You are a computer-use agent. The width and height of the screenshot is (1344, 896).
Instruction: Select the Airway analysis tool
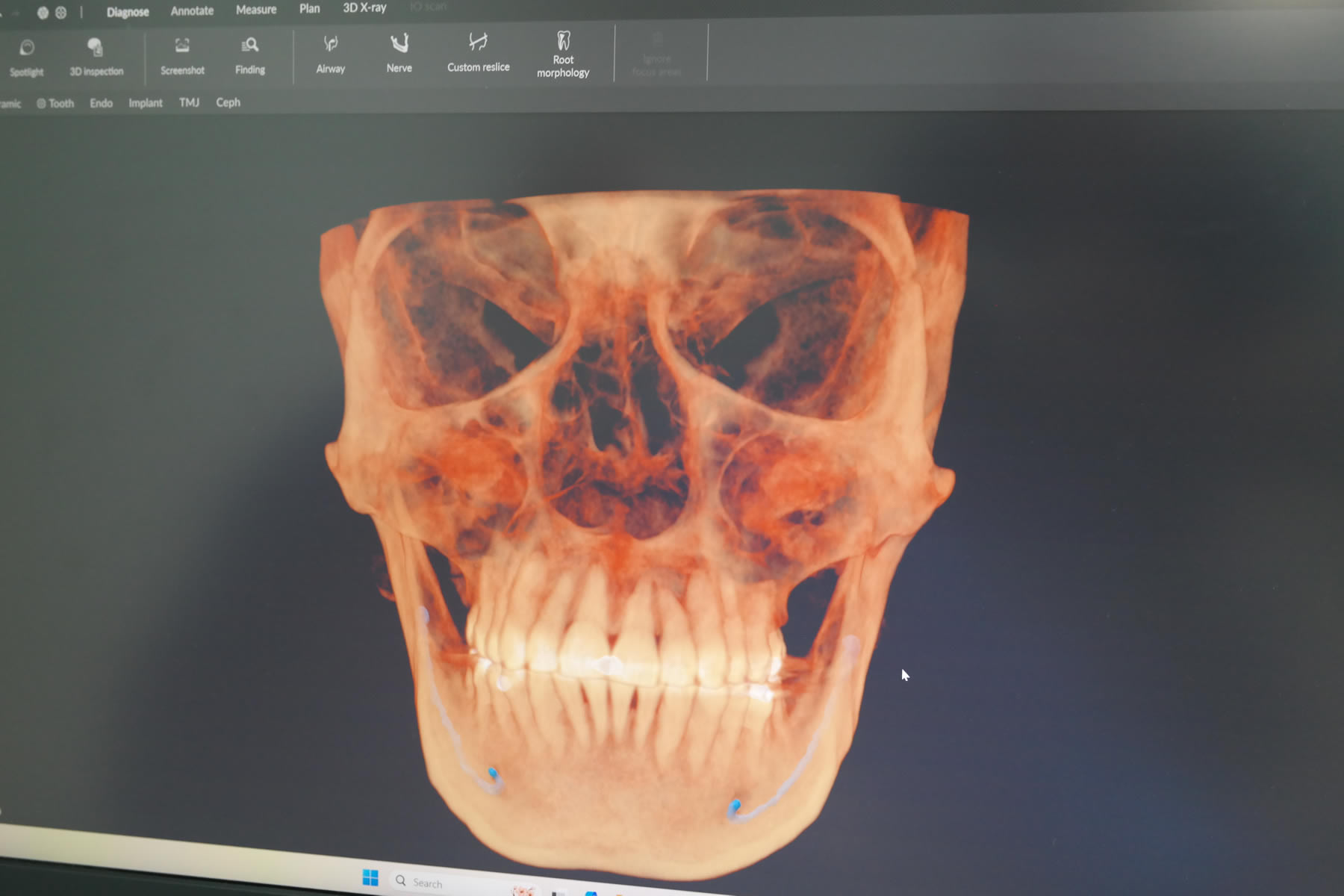pyautogui.click(x=331, y=55)
